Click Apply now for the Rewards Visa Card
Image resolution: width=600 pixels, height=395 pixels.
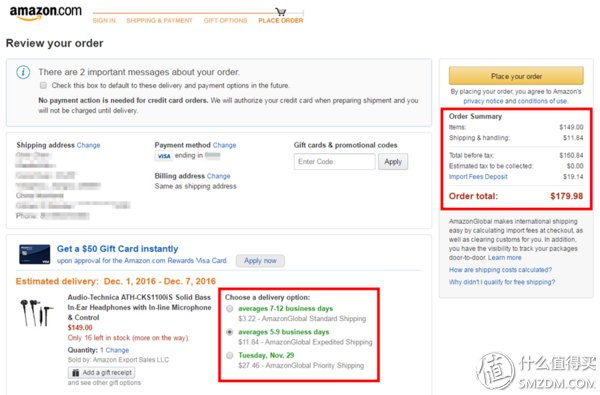tap(260, 261)
